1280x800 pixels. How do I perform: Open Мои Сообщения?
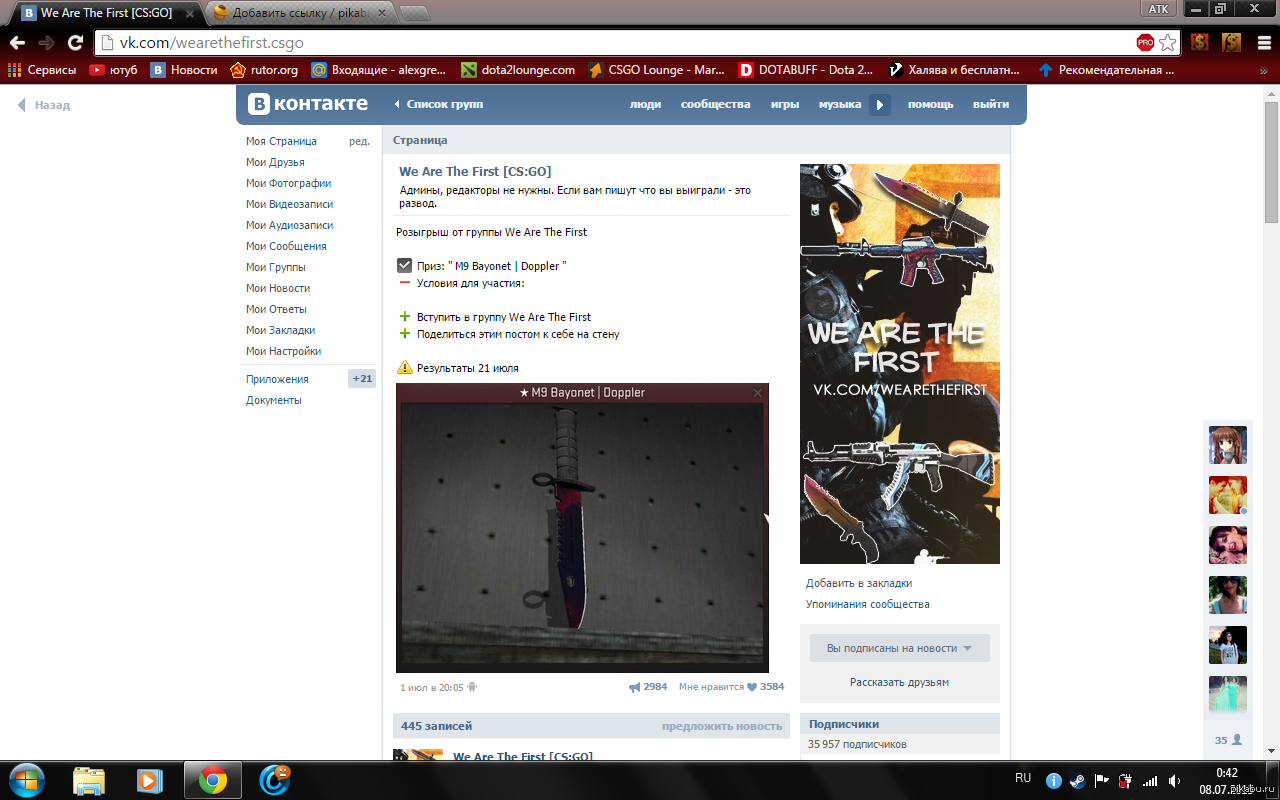click(286, 246)
